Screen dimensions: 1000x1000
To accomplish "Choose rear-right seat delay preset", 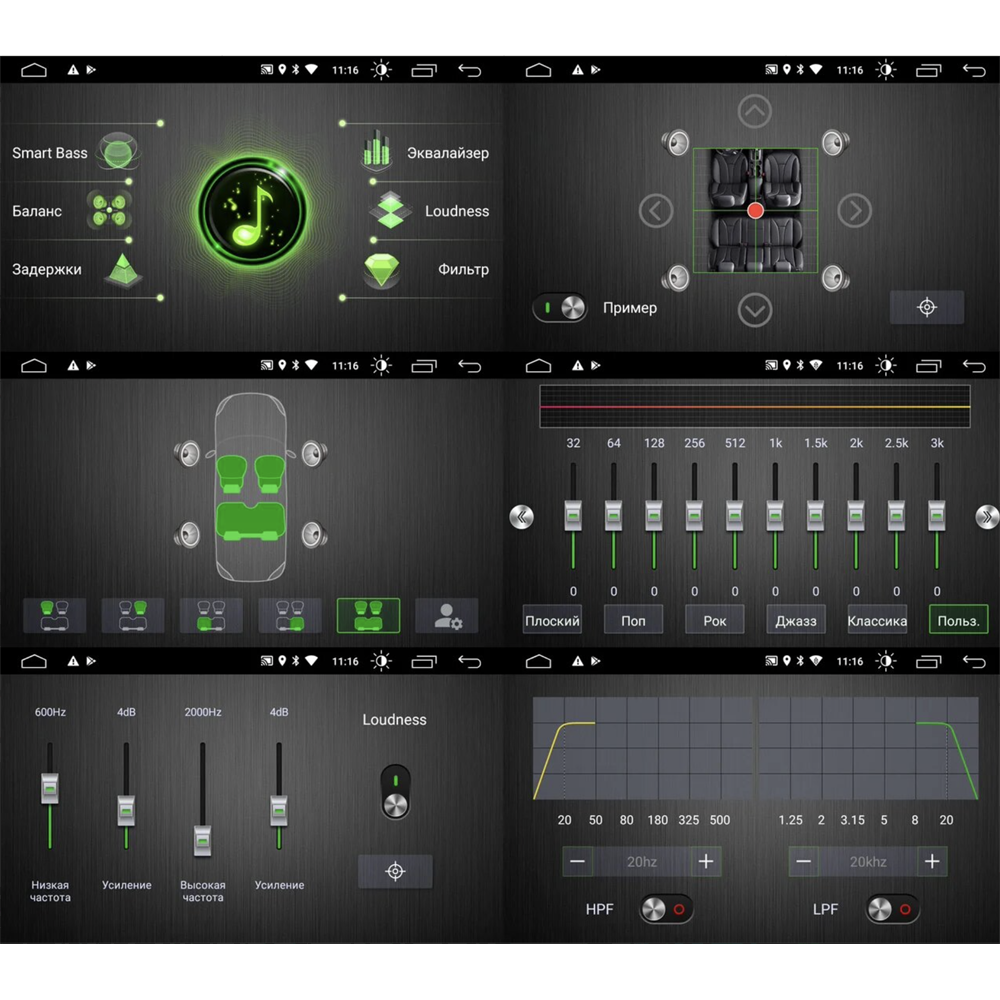I will point(290,615).
